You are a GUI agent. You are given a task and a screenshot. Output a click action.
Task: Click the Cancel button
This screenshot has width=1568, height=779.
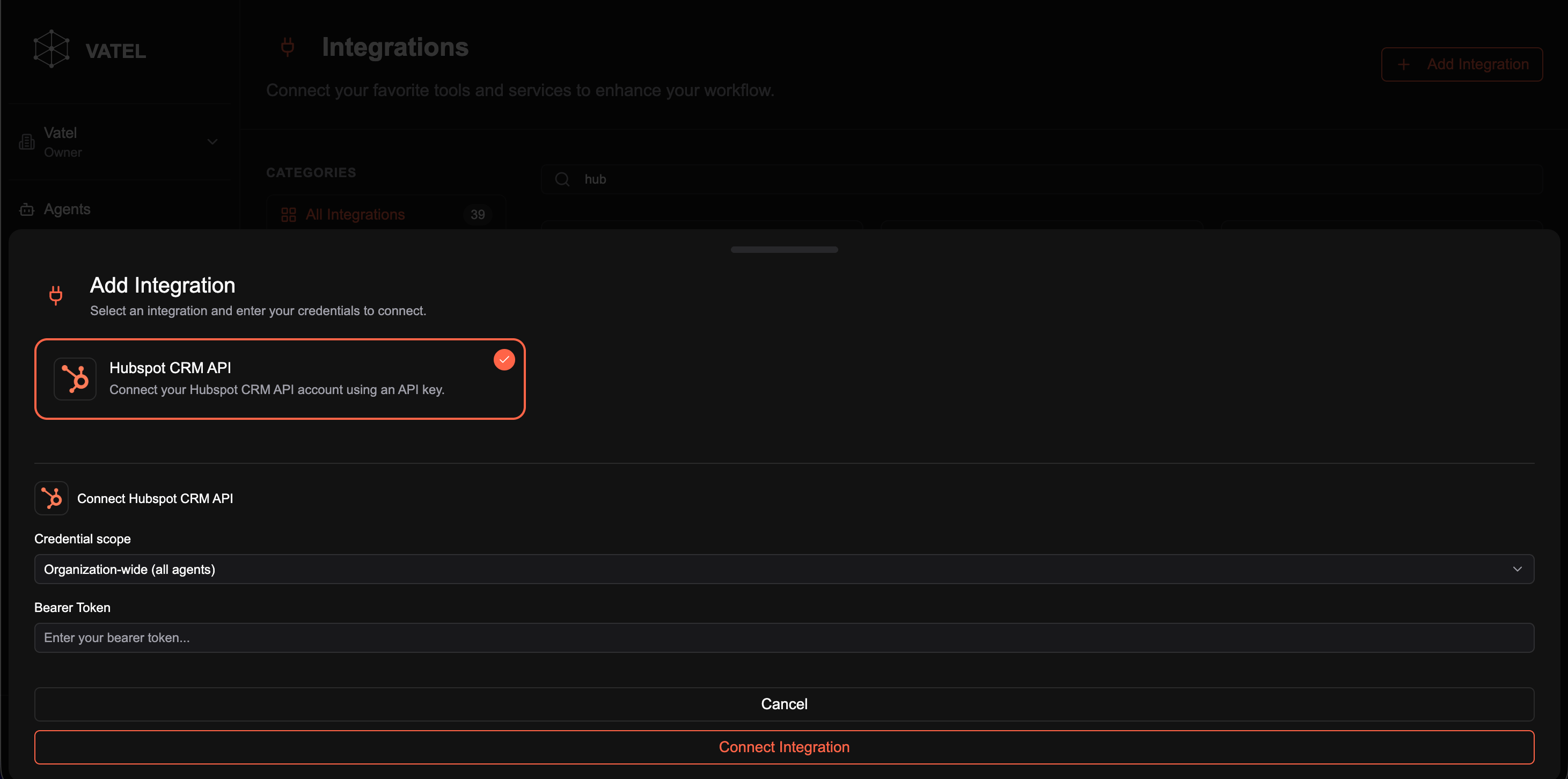pyautogui.click(x=784, y=704)
